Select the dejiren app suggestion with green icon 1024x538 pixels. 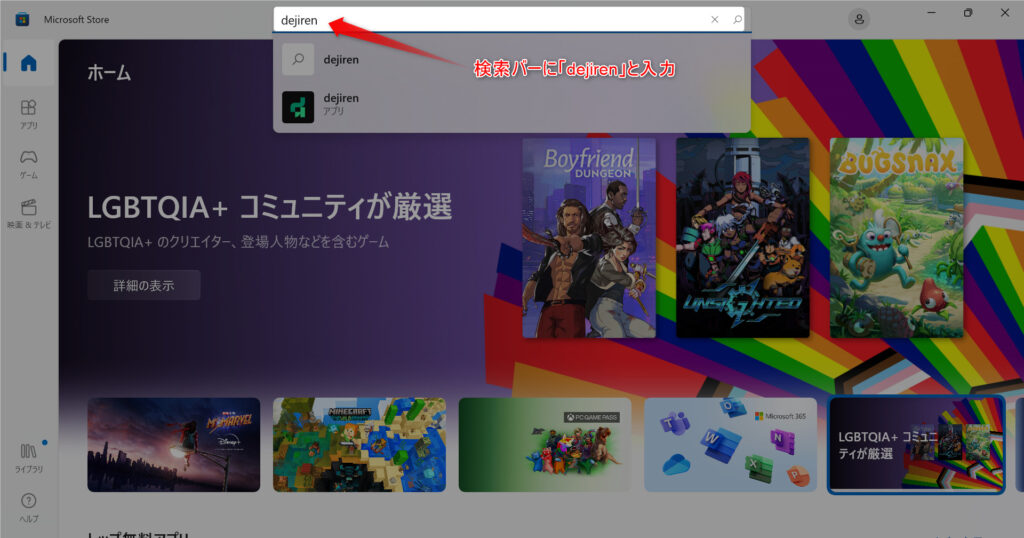tap(511, 106)
